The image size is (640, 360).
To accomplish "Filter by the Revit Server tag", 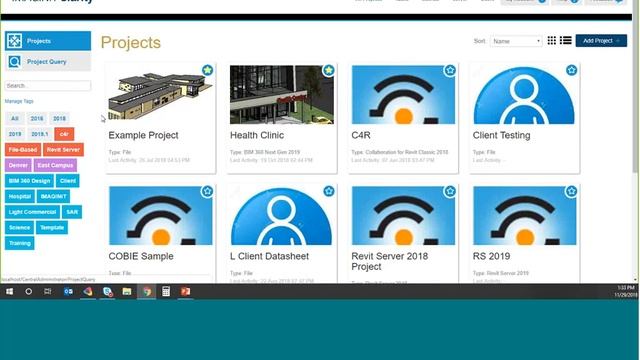I will pos(63,150).
